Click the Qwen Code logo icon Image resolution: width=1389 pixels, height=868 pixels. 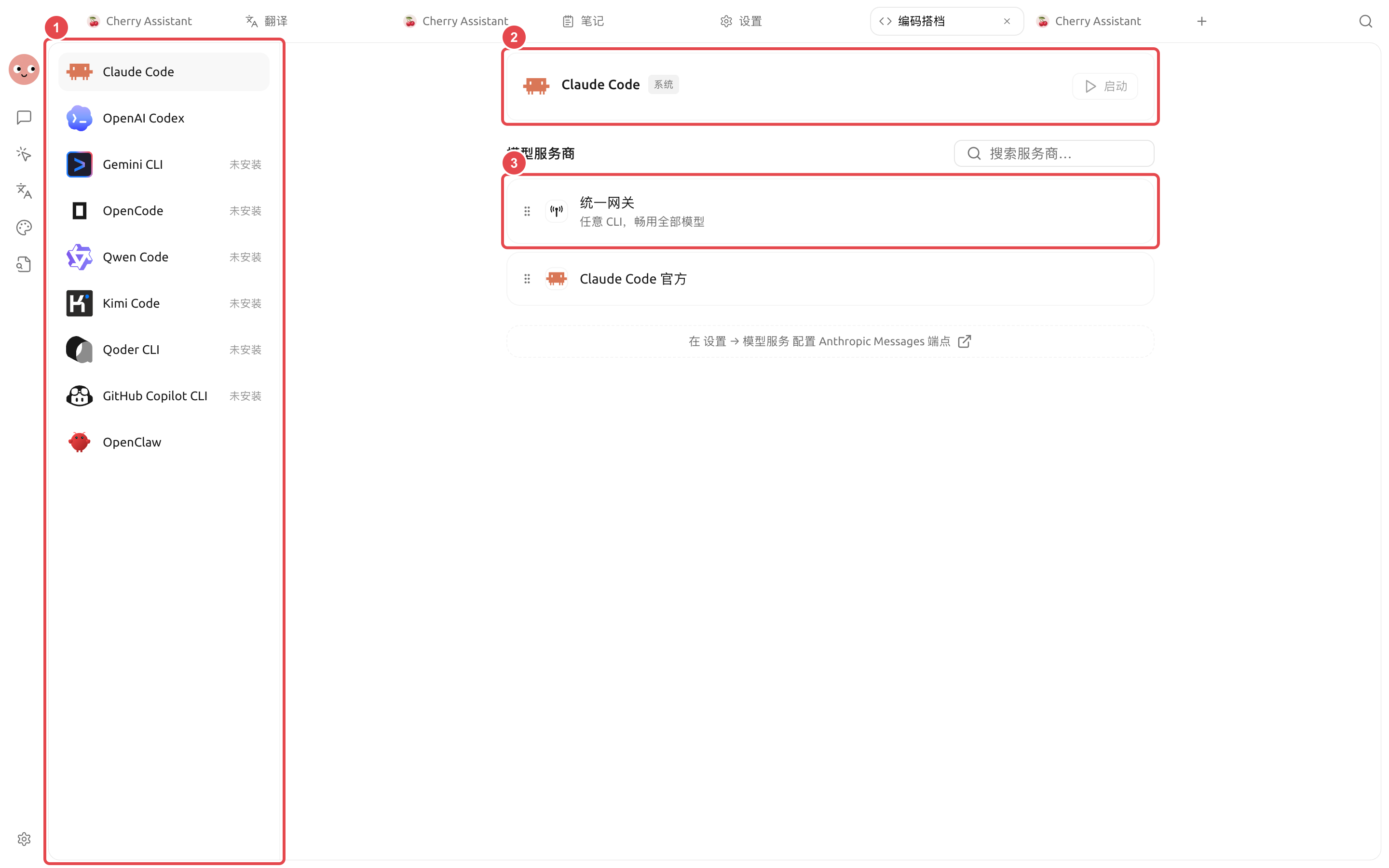pyautogui.click(x=79, y=257)
